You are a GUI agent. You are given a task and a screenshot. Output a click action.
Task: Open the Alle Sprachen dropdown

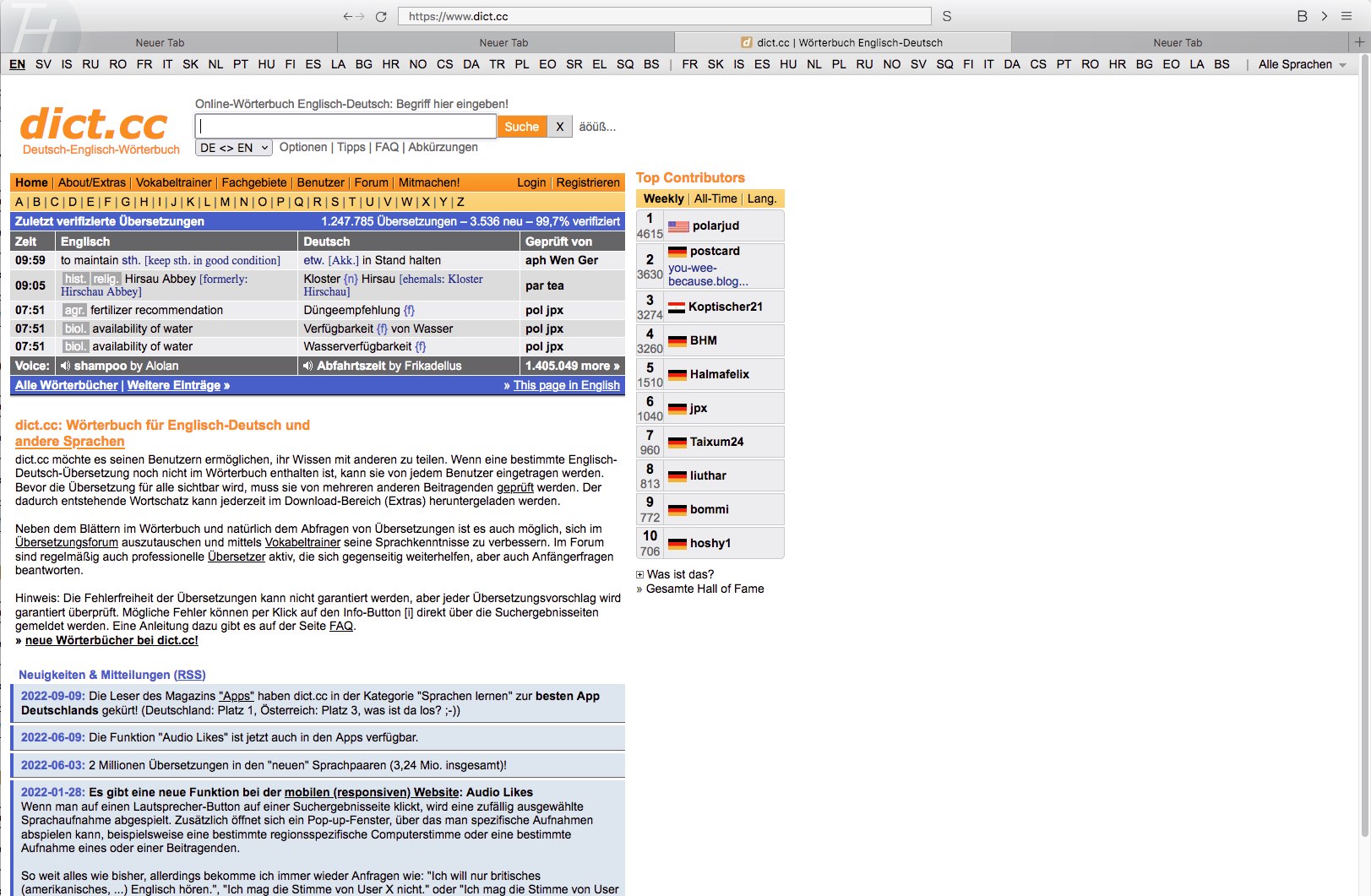(x=1302, y=64)
